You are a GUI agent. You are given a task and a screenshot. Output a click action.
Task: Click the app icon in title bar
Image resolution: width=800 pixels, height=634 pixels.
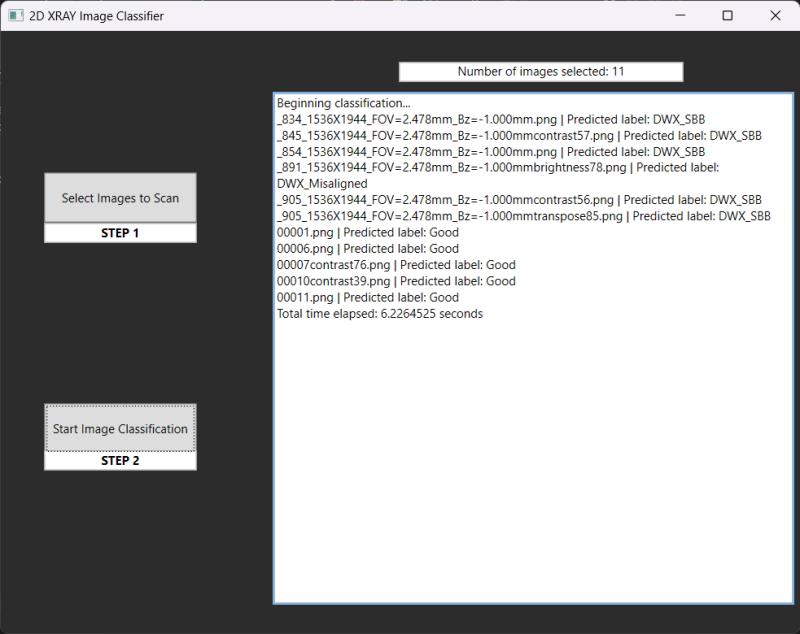pos(14,16)
